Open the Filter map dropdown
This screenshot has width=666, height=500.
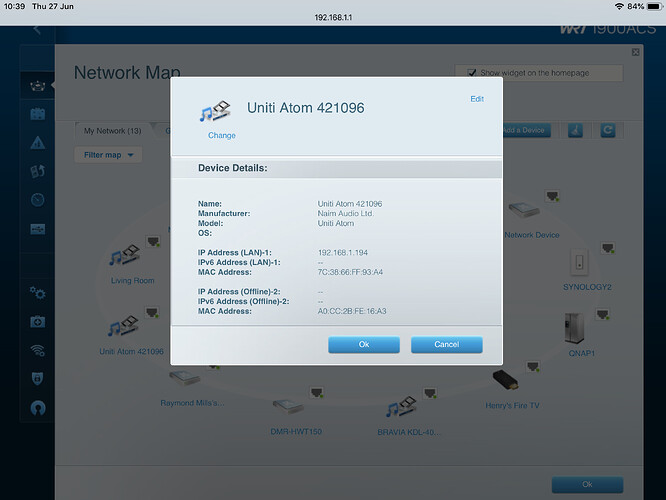pyautogui.click(x=108, y=155)
